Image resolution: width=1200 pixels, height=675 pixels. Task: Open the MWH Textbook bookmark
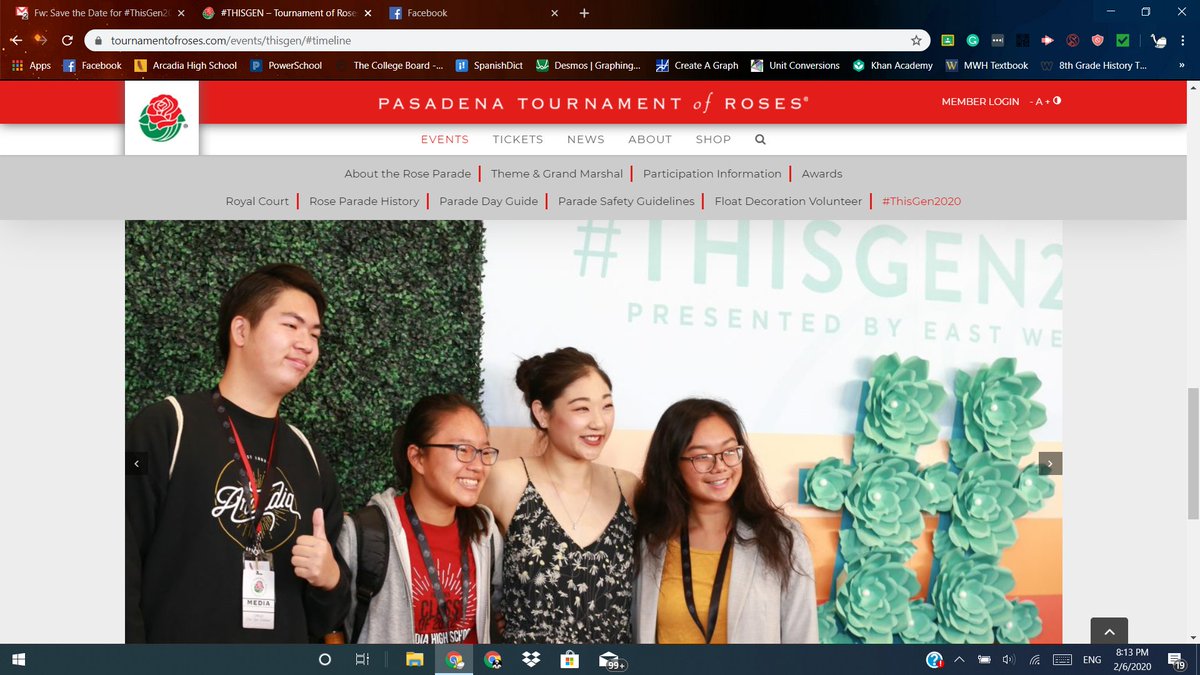click(987, 65)
